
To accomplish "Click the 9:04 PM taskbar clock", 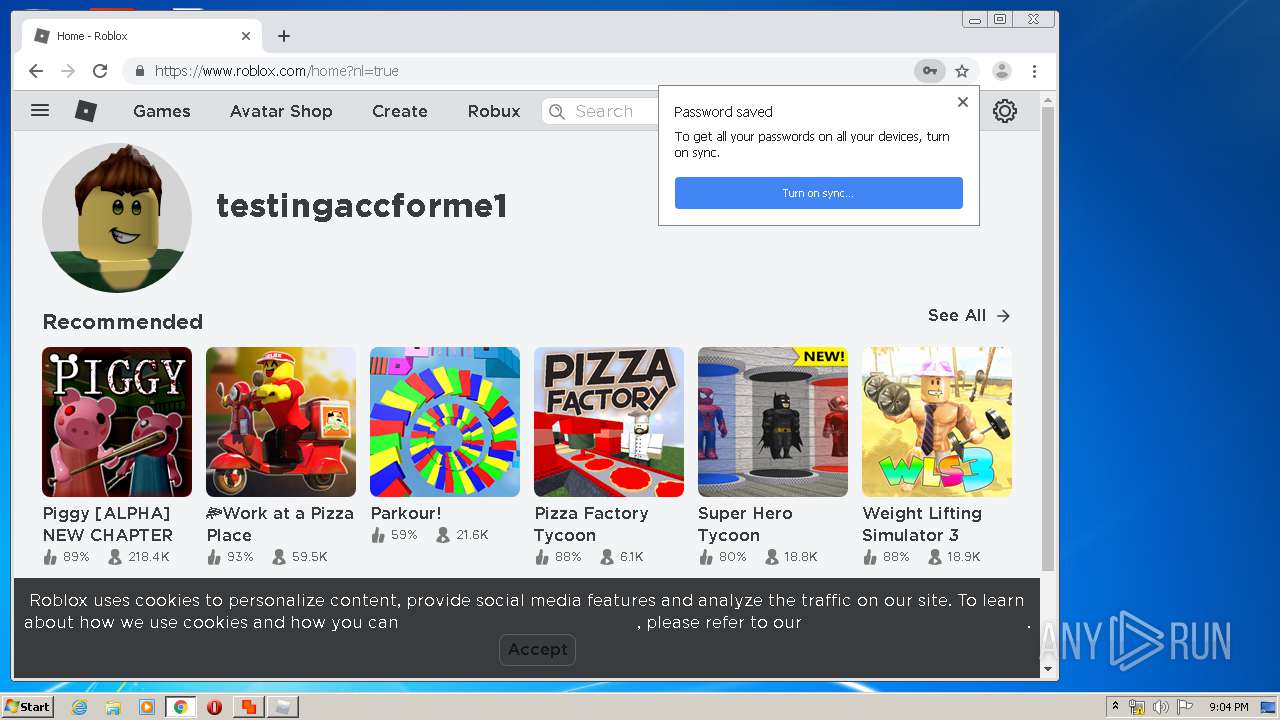I will [x=1228, y=707].
